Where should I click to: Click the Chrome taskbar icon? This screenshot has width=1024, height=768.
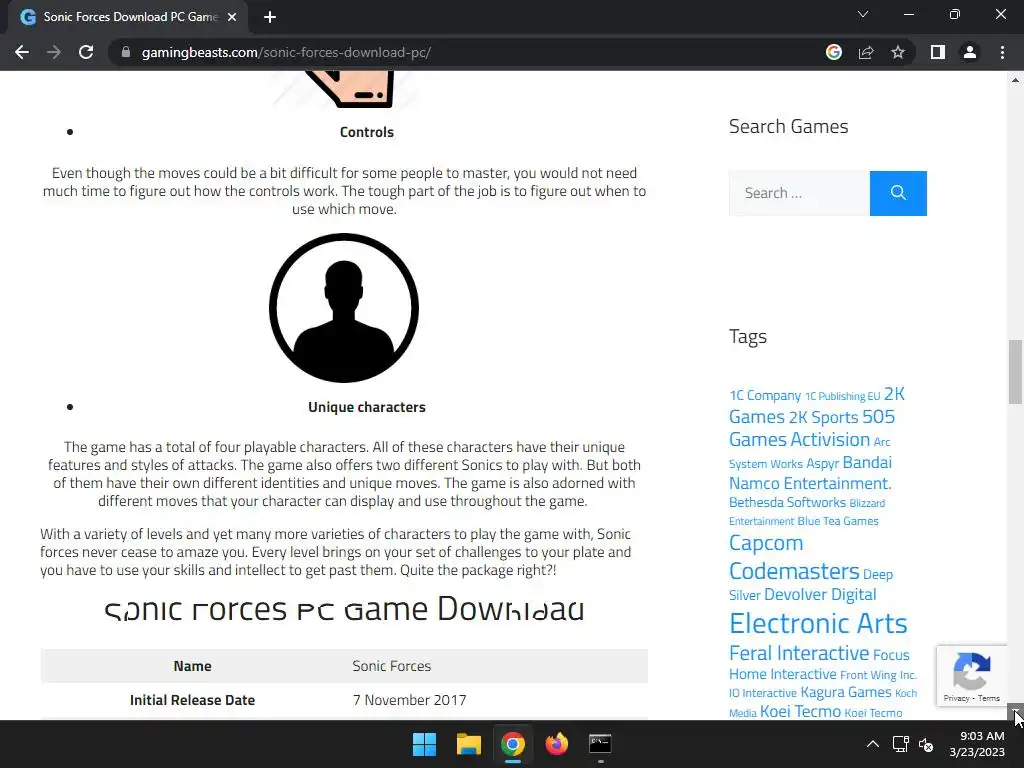(513, 744)
